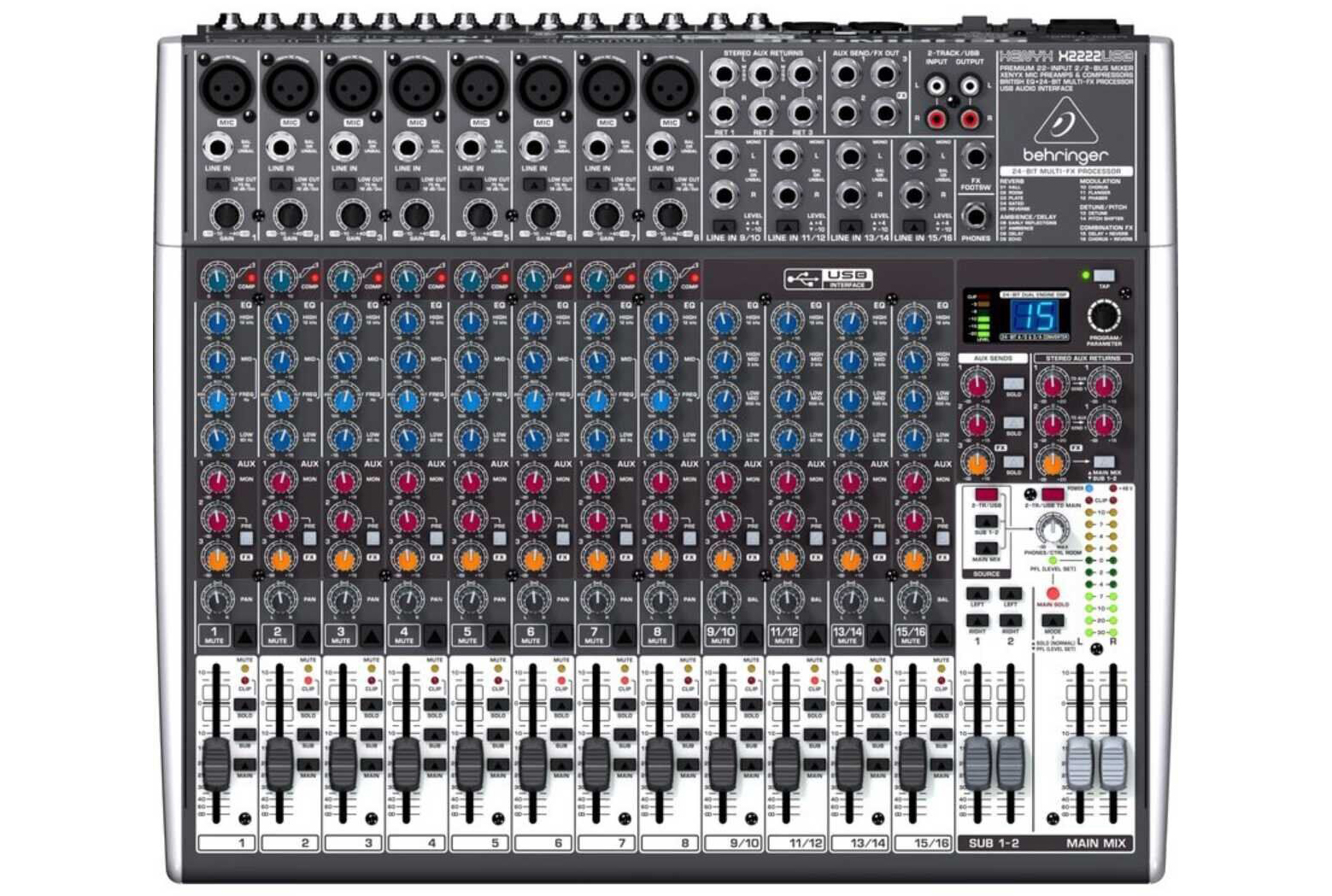The image size is (1332, 896).
Task: Select MAIN MIX in the SOURCE section
Action: 986,548
